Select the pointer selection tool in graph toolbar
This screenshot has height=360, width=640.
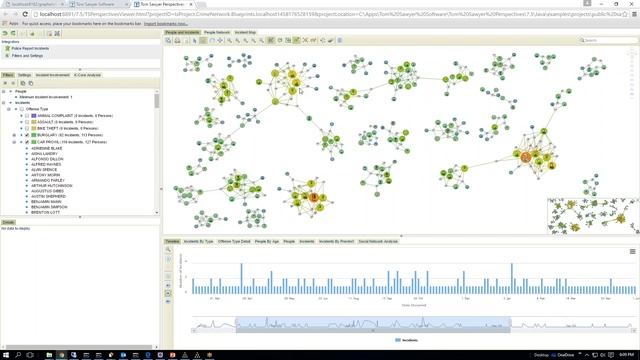(195, 40)
